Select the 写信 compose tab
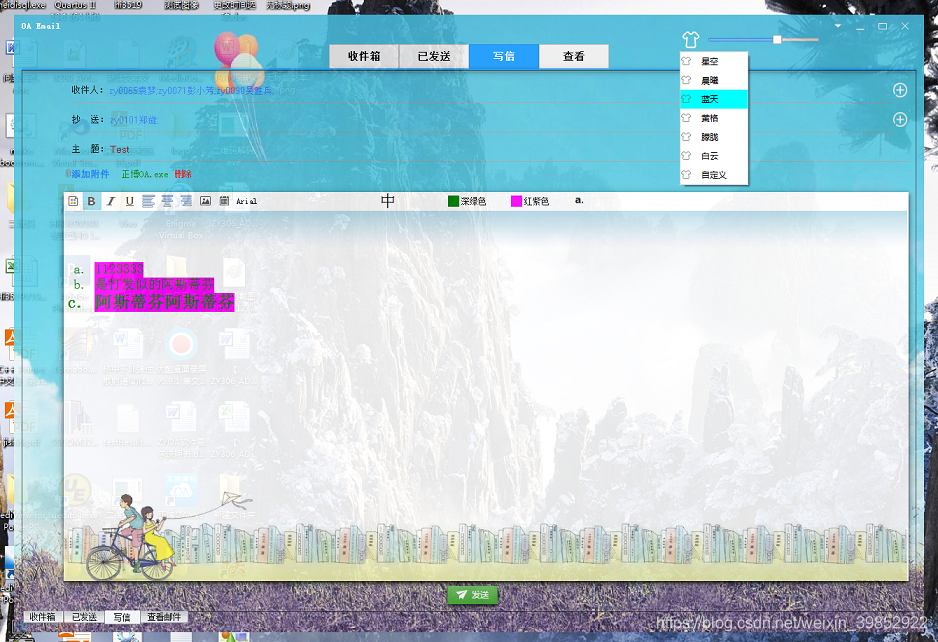 (x=504, y=56)
